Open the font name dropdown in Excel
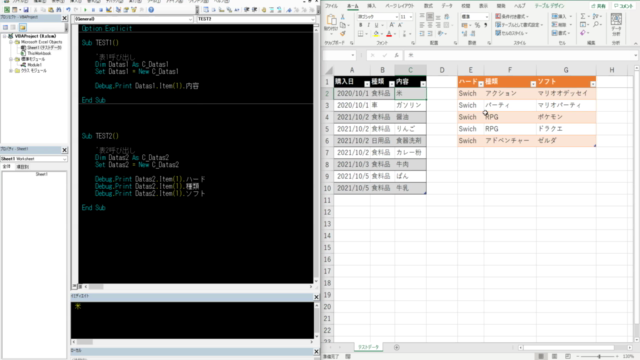Screen dimensions: 640x360 [x=396, y=17]
